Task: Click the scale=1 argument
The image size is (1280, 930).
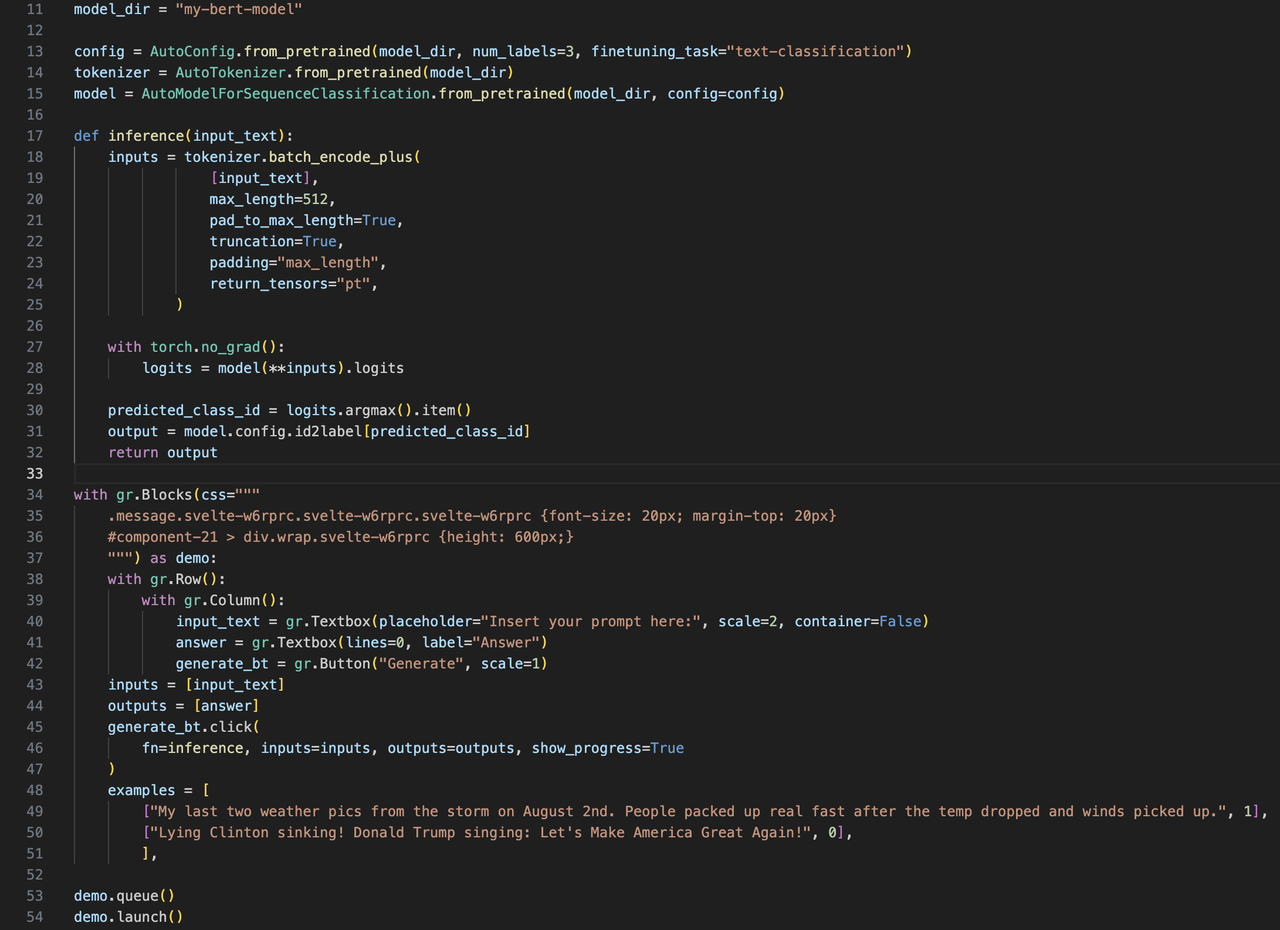Action: click(x=510, y=663)
